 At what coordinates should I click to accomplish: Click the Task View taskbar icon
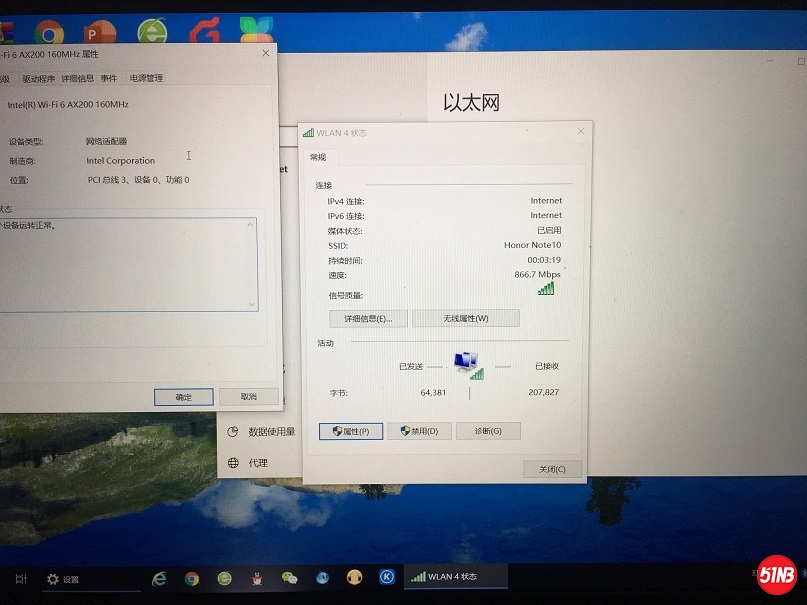coord(20,579)
